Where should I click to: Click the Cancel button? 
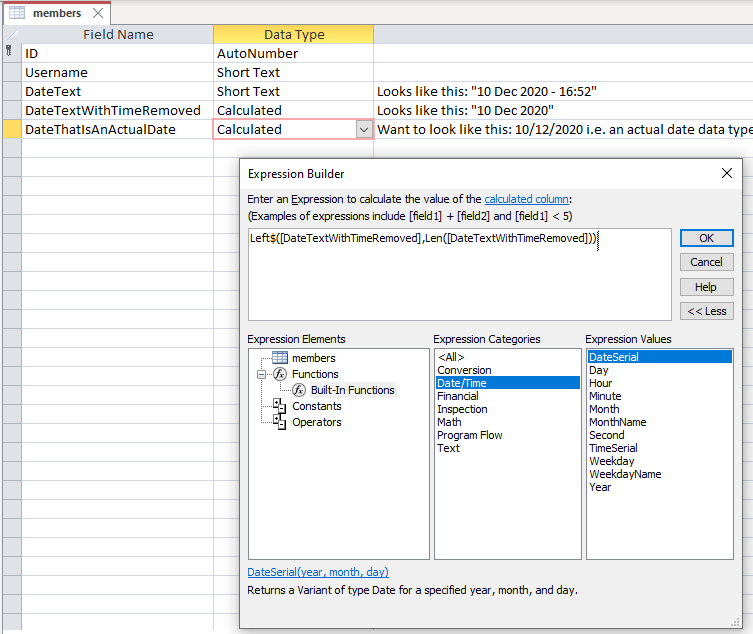[x=706, y=262]
